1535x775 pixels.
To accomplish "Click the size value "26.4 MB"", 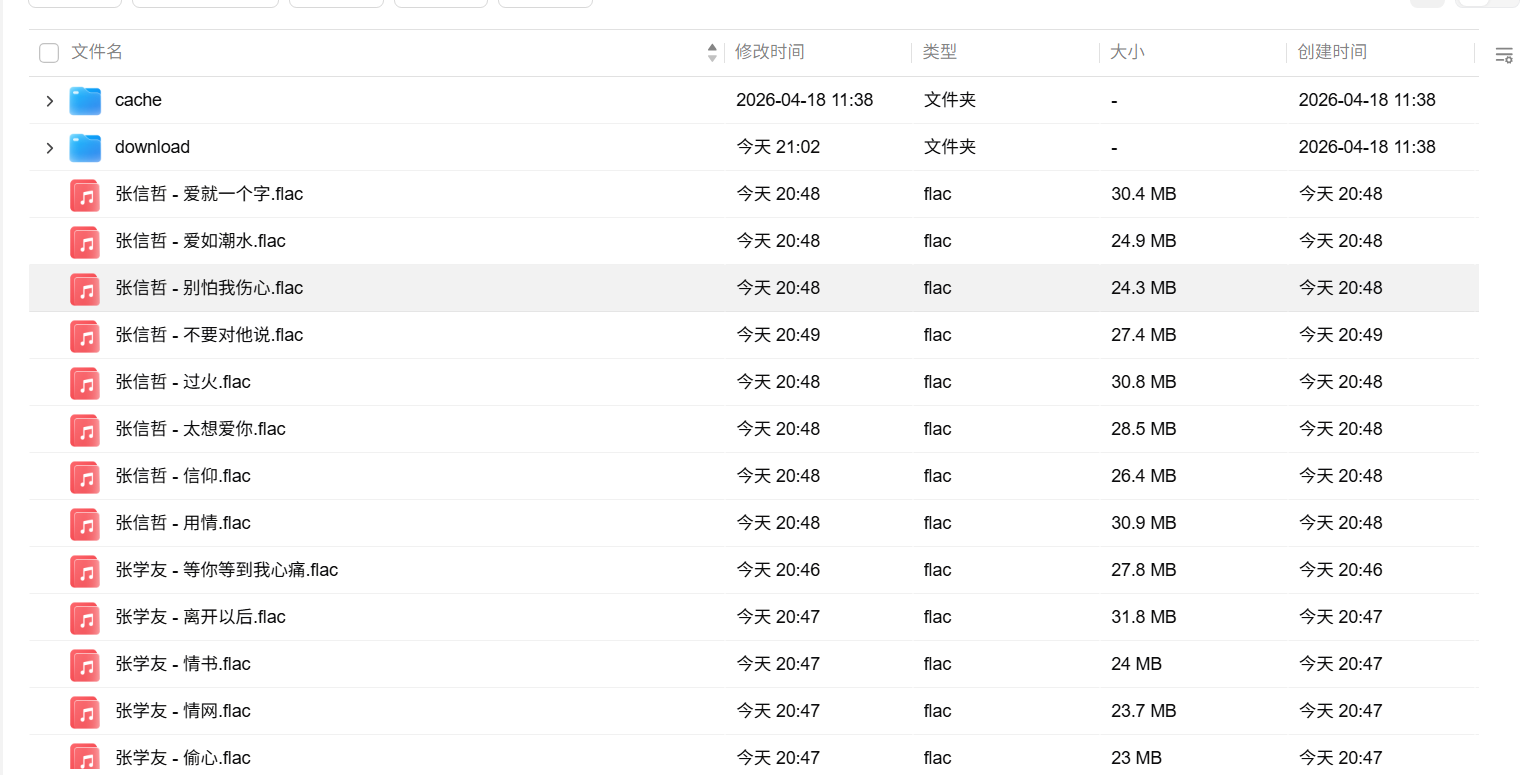I will tap(1144, 476).
